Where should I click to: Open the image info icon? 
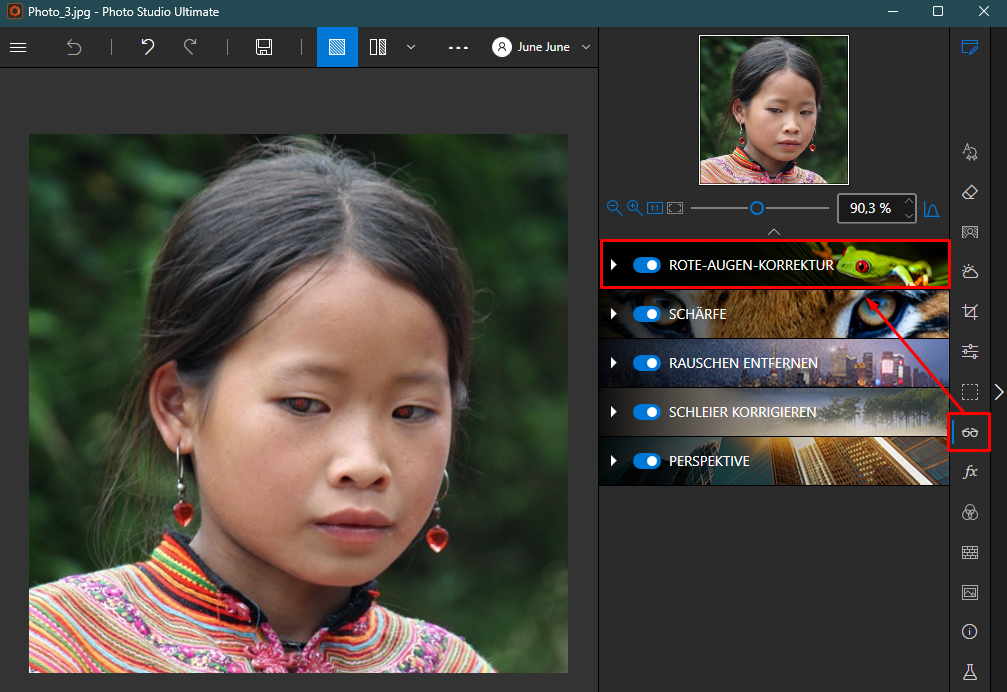969,632
